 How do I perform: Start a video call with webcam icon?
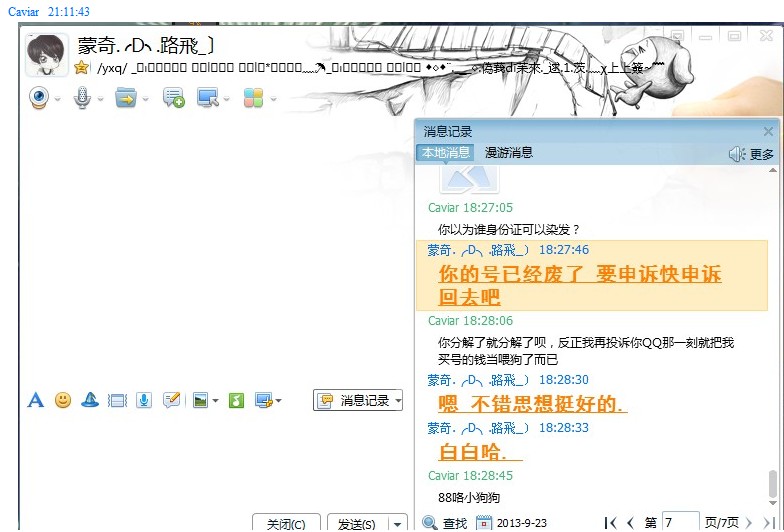[x=39, y=98]
